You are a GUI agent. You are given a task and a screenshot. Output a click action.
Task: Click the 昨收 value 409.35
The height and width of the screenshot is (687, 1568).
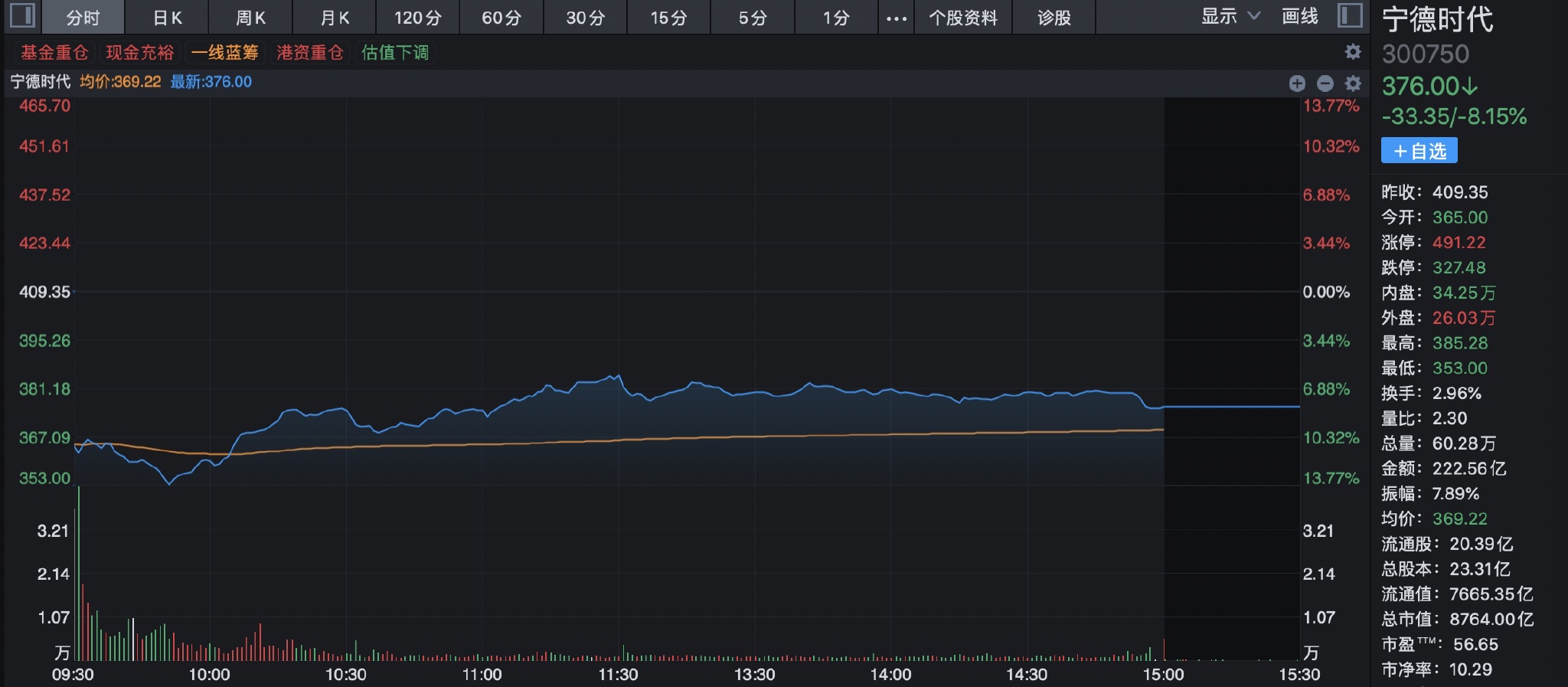click(x=1460, y=192)
